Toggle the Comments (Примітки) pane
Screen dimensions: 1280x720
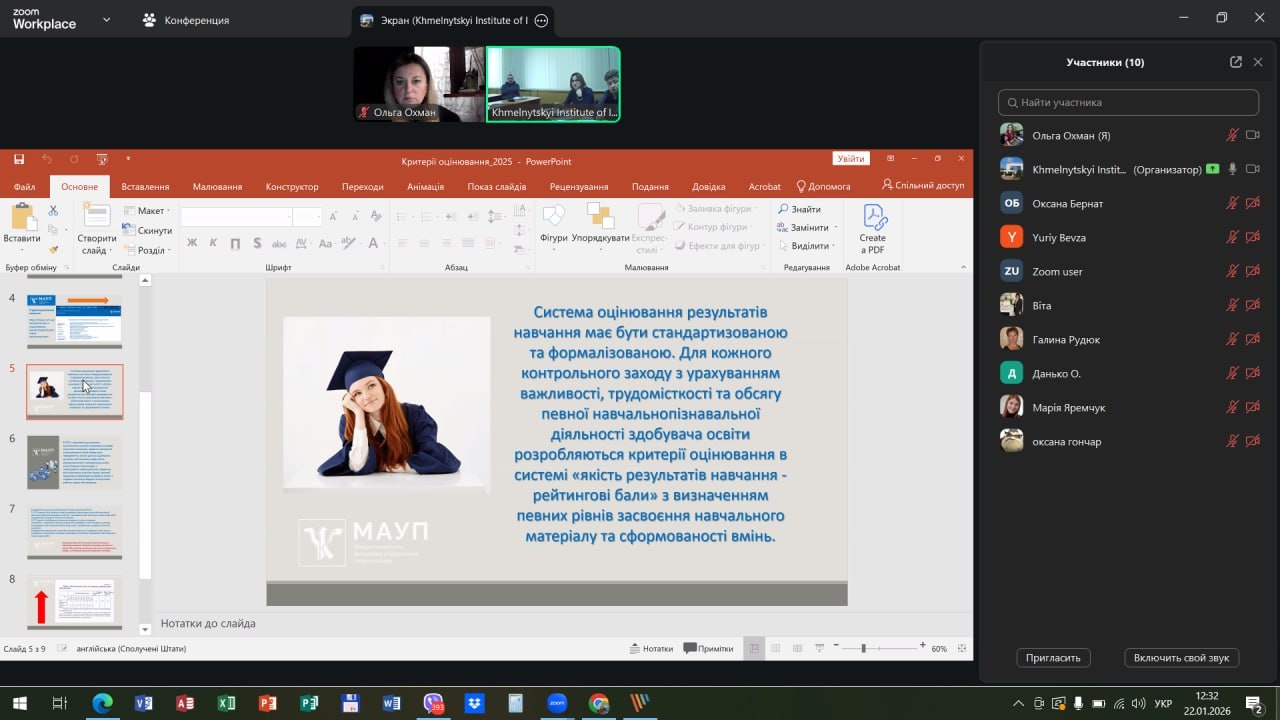[x=708, y=648]
